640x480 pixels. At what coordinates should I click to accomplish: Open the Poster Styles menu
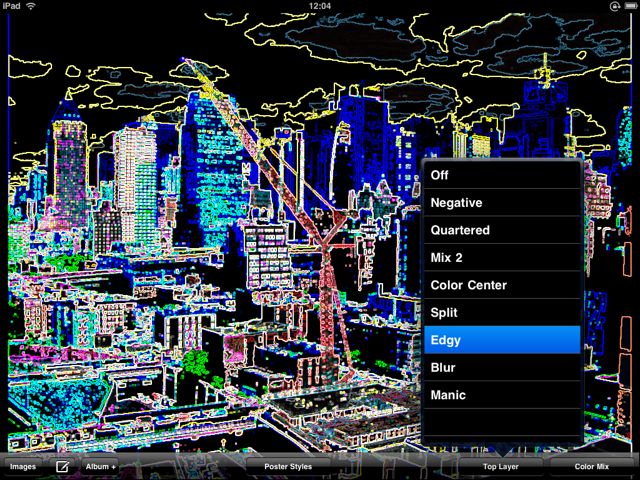[288, 467]
